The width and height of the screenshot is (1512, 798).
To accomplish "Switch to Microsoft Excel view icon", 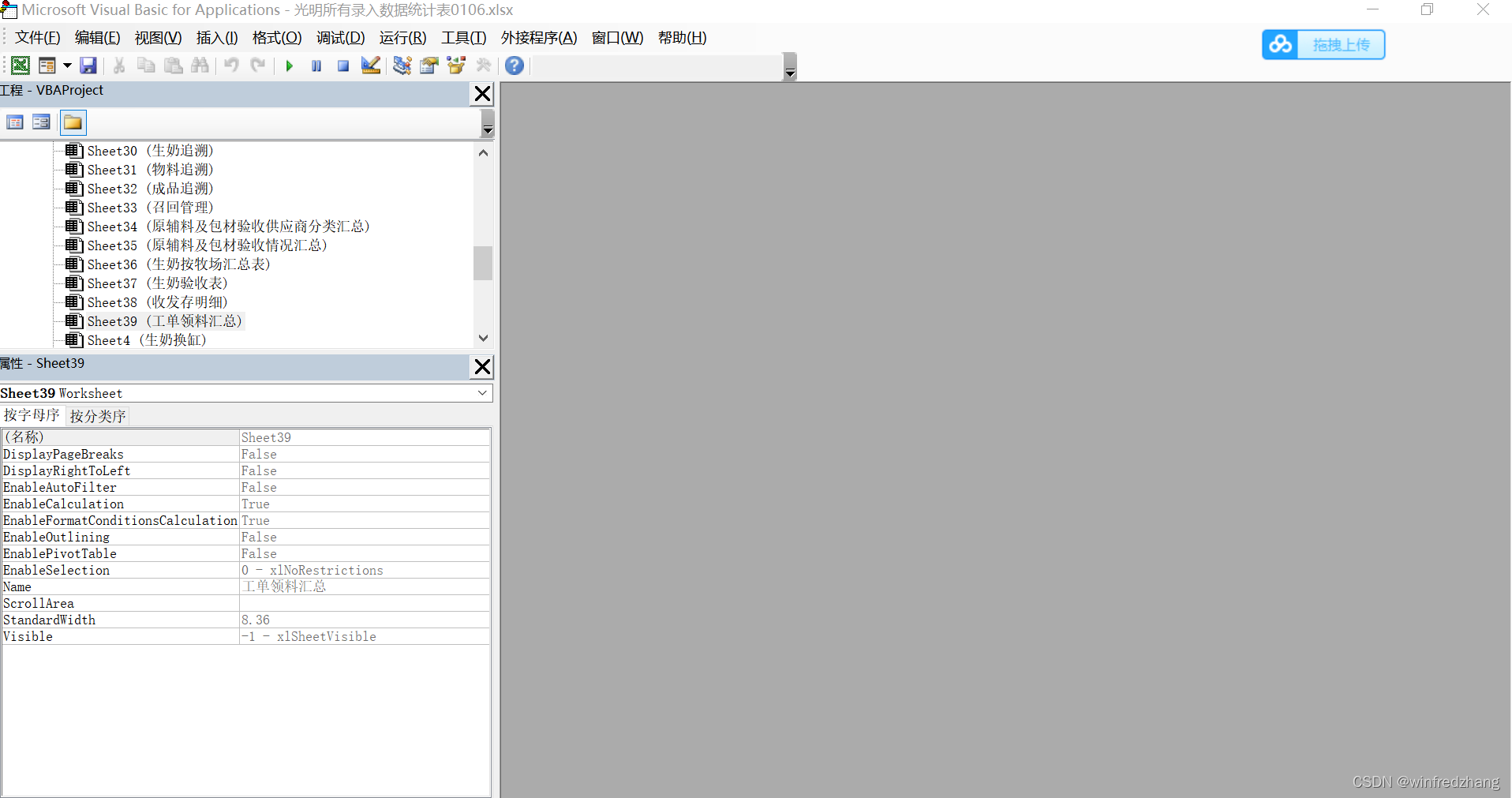I will click(21, 66).
